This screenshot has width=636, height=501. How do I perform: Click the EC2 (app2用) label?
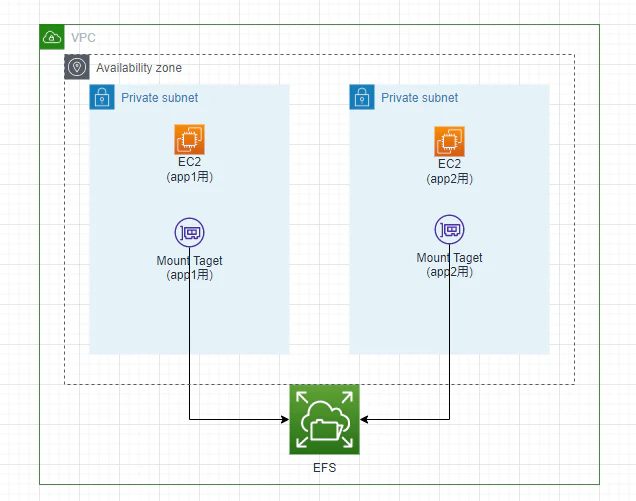coord(449,171)
